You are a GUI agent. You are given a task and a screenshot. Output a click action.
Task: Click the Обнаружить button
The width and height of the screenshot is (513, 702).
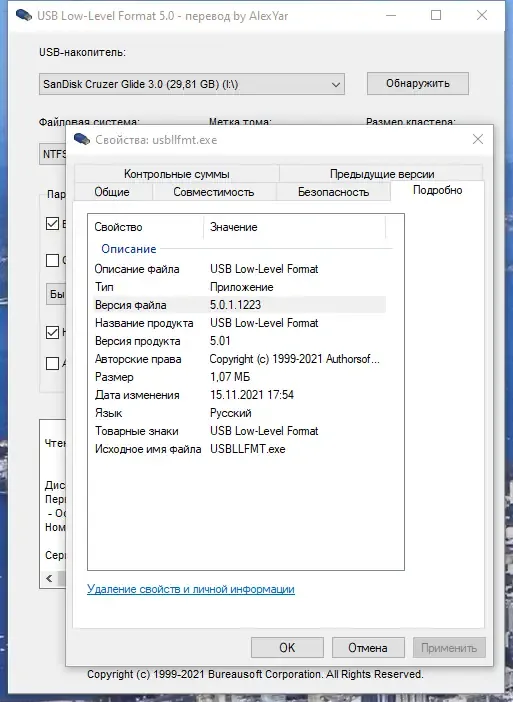point(418,83)
